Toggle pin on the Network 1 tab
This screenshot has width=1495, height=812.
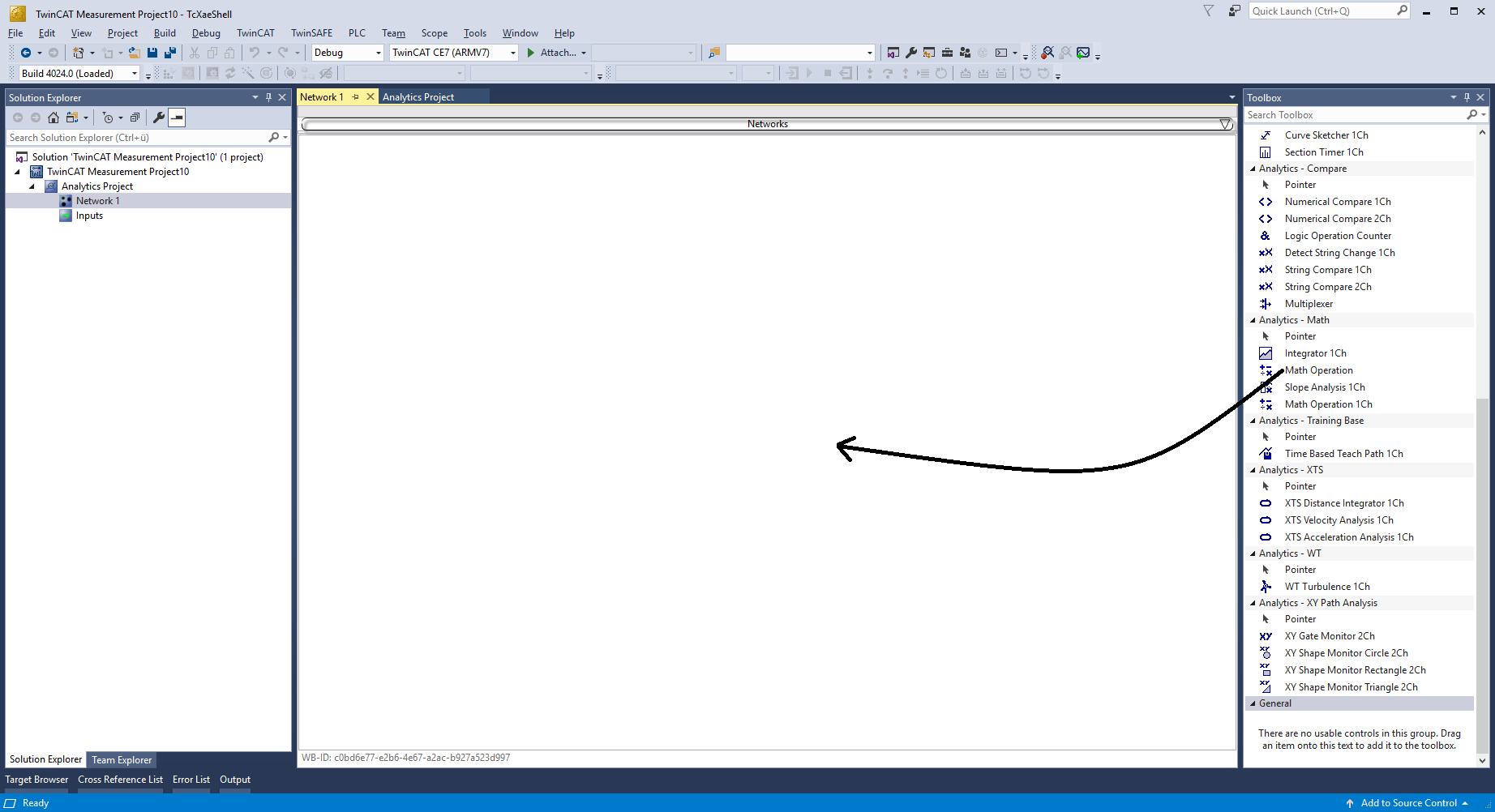355,97
